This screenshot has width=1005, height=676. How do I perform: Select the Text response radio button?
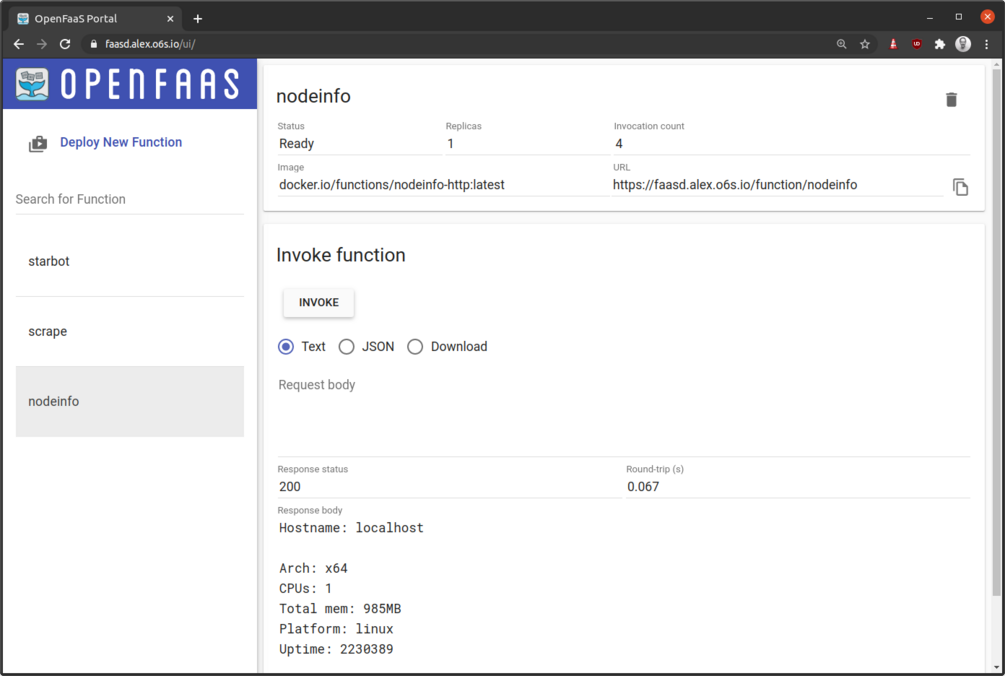(x=286, y=347)
